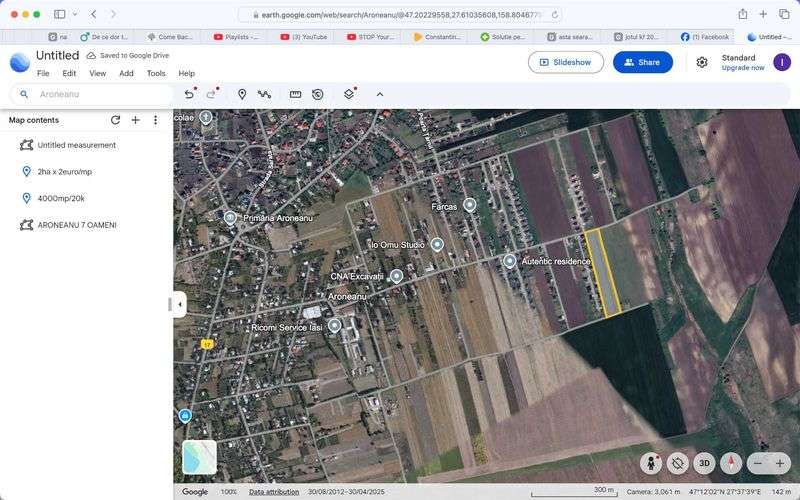Click the undo arrow in toolbar
Screen dimensions: 800x500
click(189, 94)
